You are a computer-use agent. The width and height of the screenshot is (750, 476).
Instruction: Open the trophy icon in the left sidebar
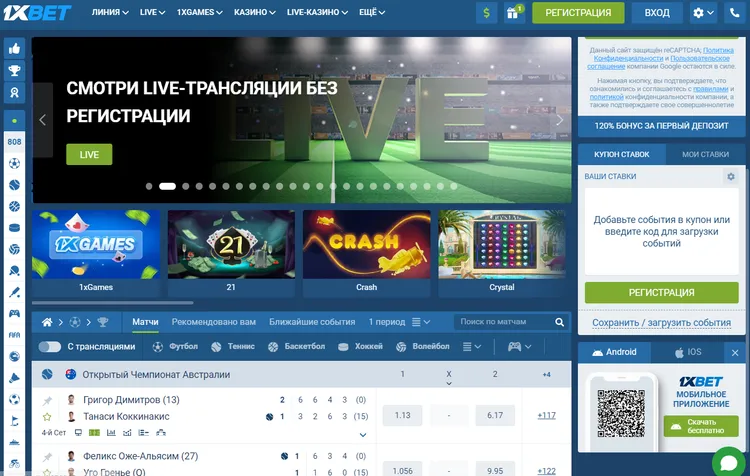pyautogui.click(x=14, y=71)
